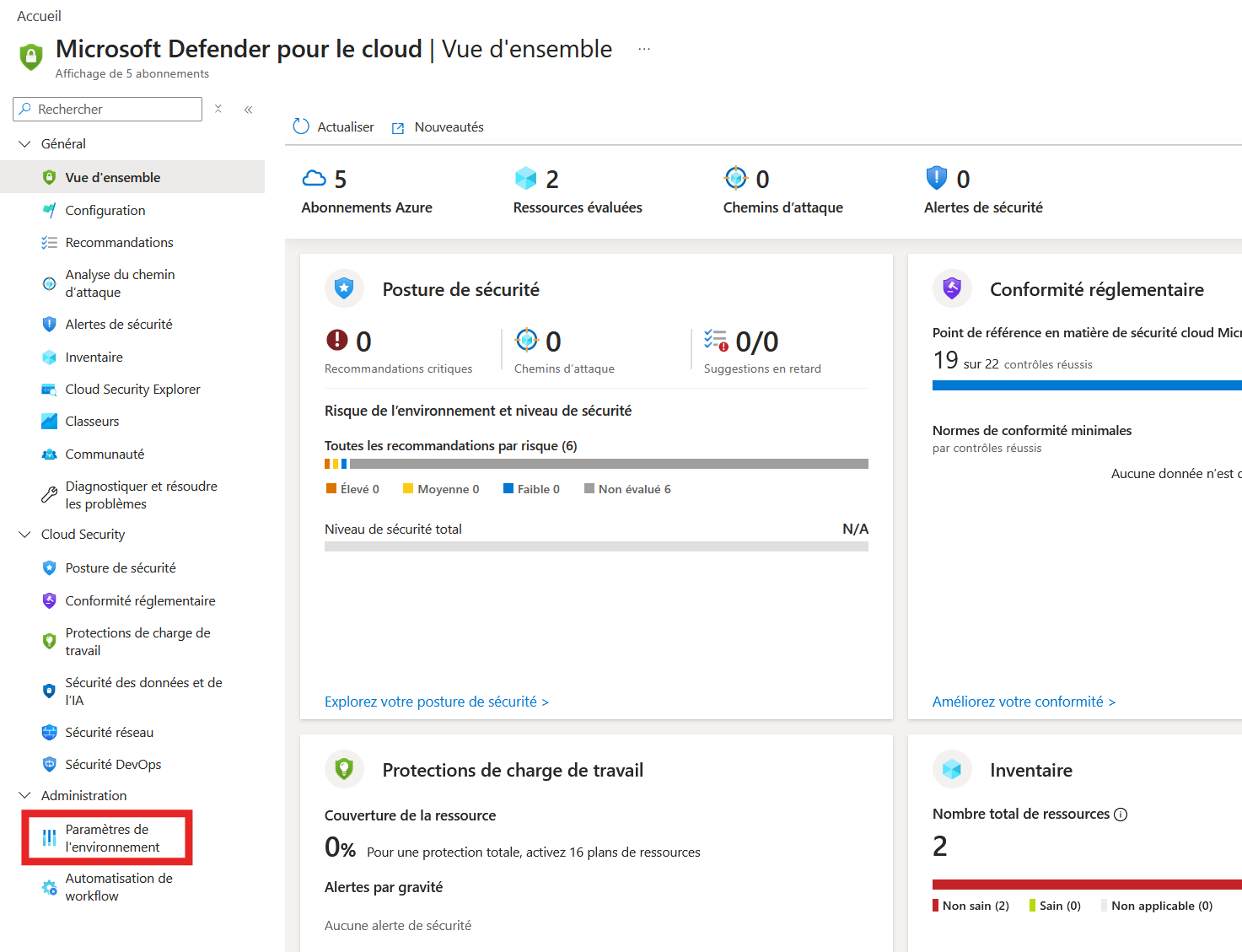This screenshot has height=952, width=1242.
Task: Click the Paramètres de l'environnement sliders icon
Action: pyautogui.click(x=50, y=838)
